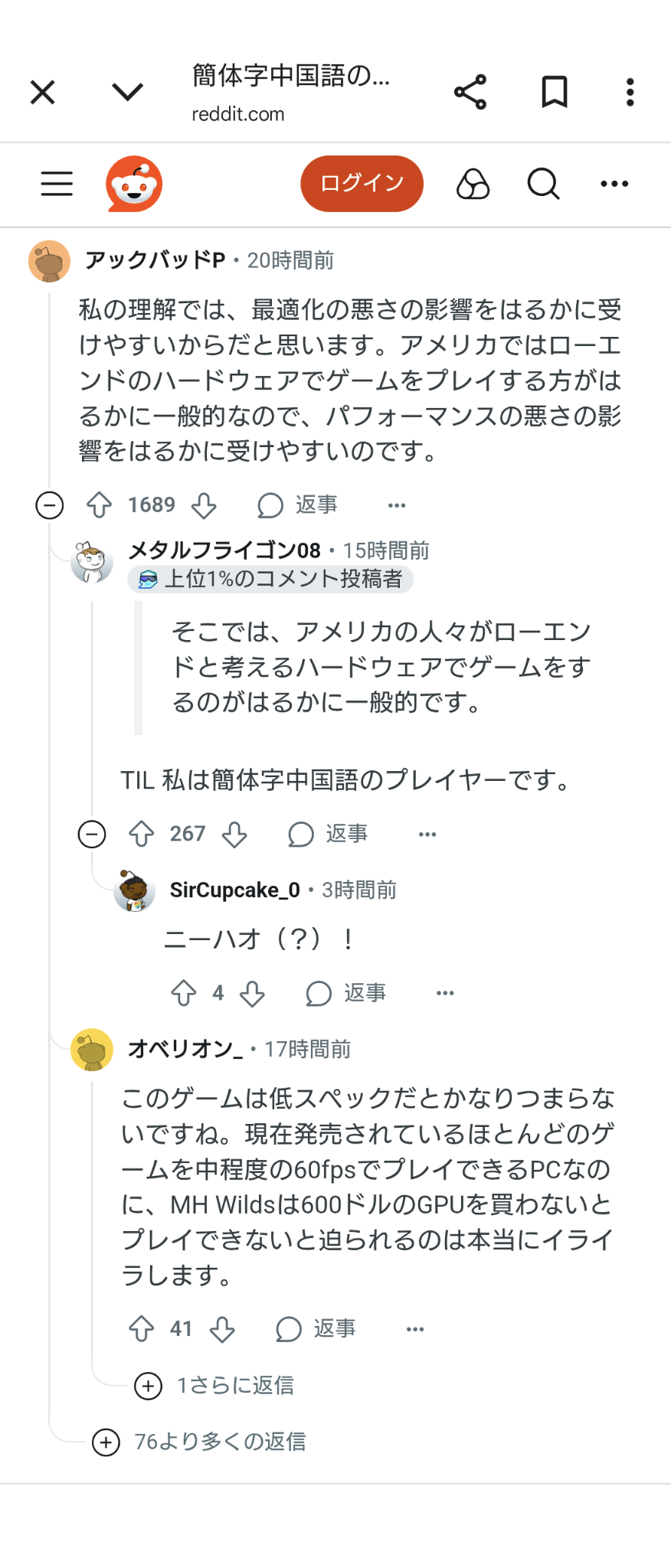Downvote the comment with 41 points
671x1568 pixels.
[222, 1329]
